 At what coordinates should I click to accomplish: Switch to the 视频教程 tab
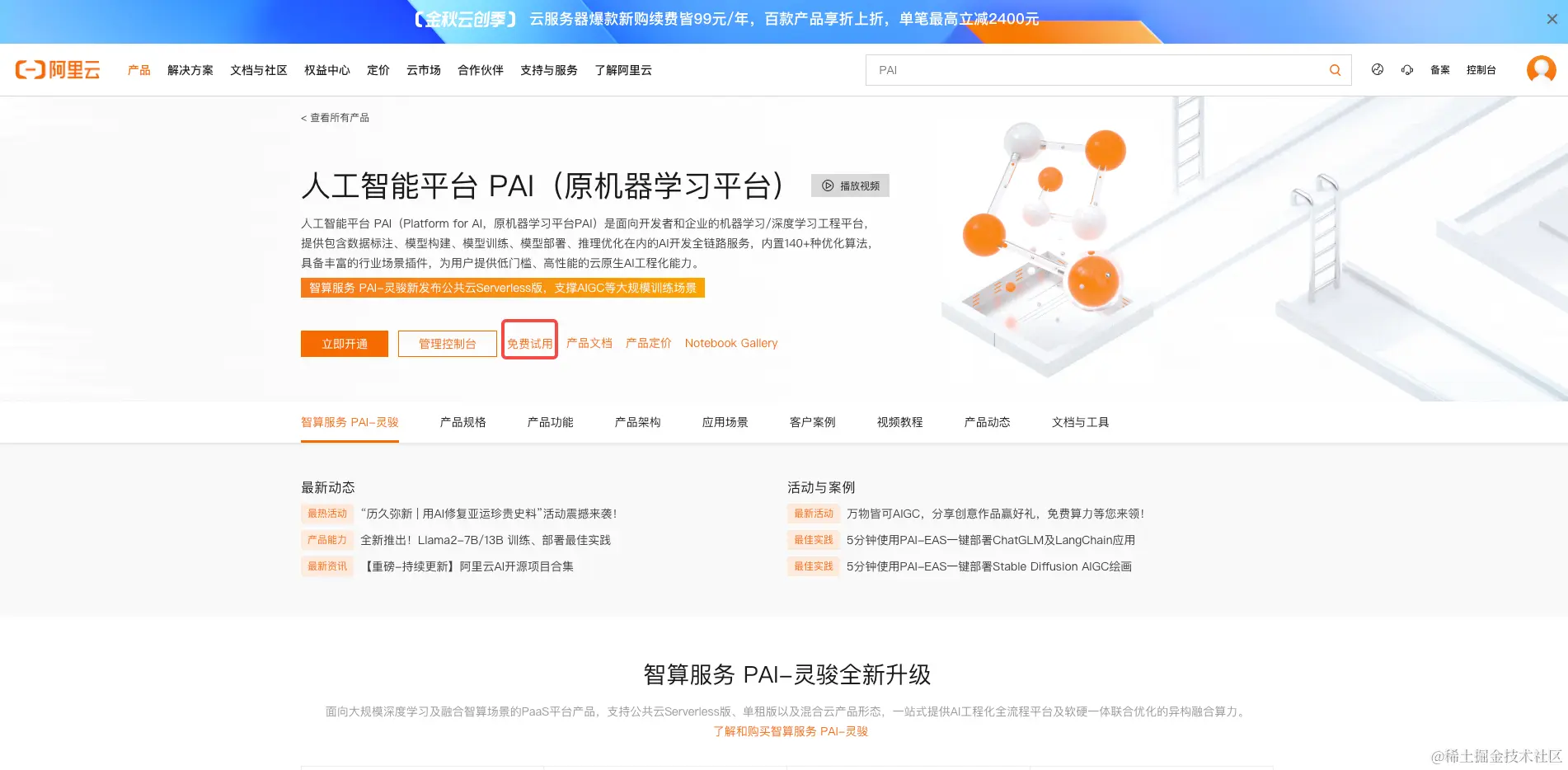pyautogui.click(x=900, y=422)
